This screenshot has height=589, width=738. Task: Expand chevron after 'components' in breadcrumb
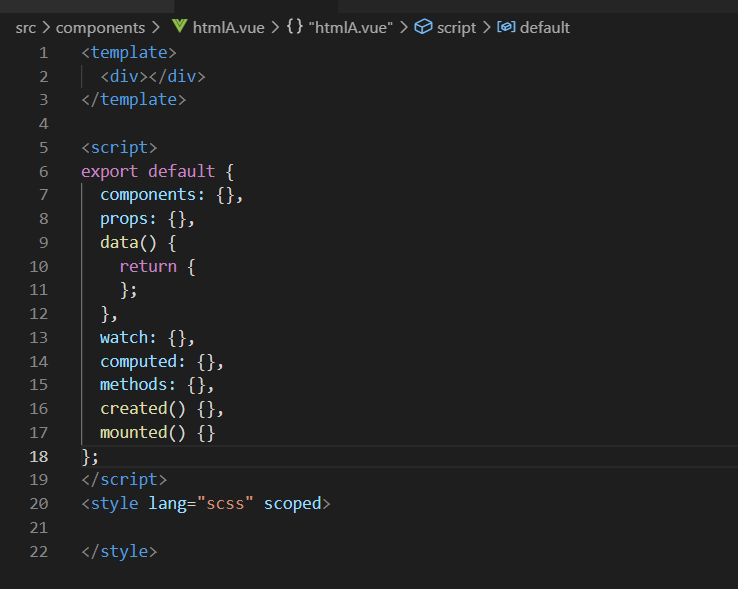(x=156, y=27)
